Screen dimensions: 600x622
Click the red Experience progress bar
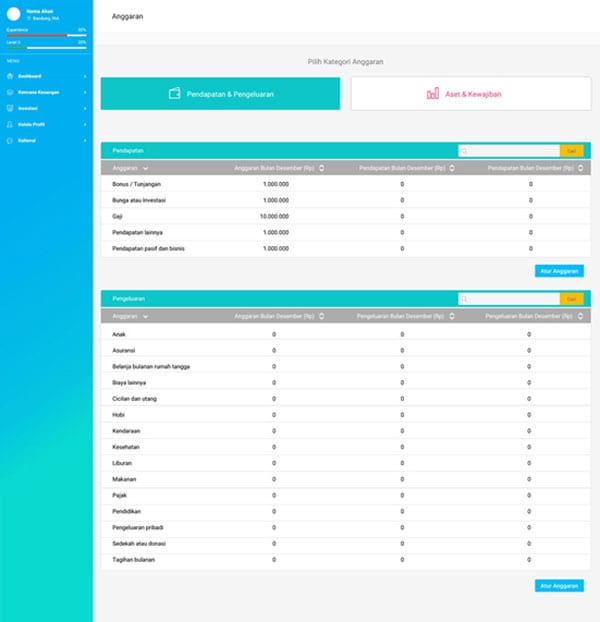[x=37, y=35]
